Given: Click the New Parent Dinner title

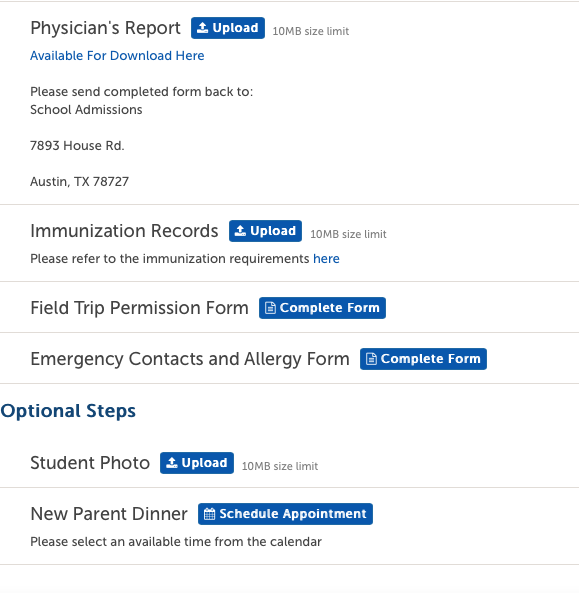Looking at the screenshot, I should [x=109, y=514].
